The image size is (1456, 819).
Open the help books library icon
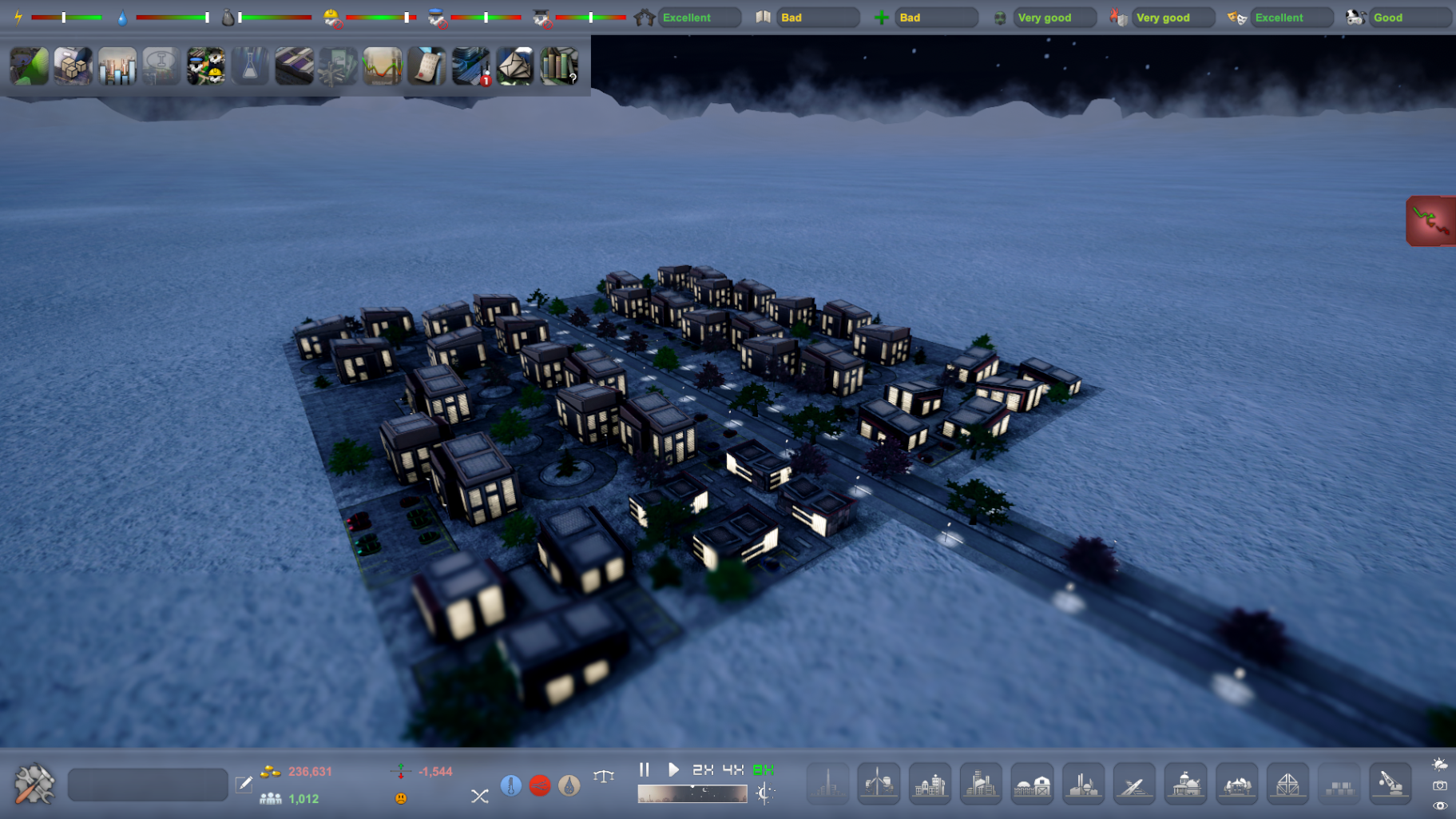(x=559, y=66)
